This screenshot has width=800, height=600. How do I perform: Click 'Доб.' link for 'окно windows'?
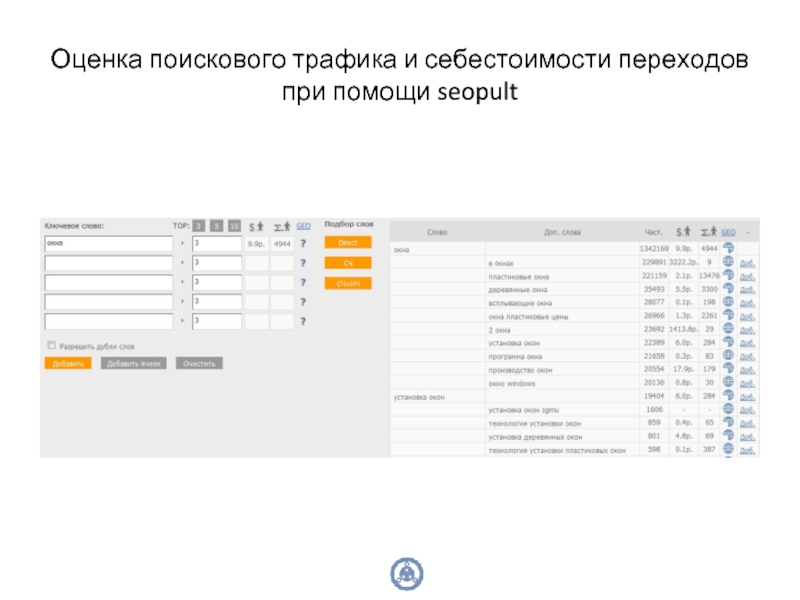(x=747, y=383)
